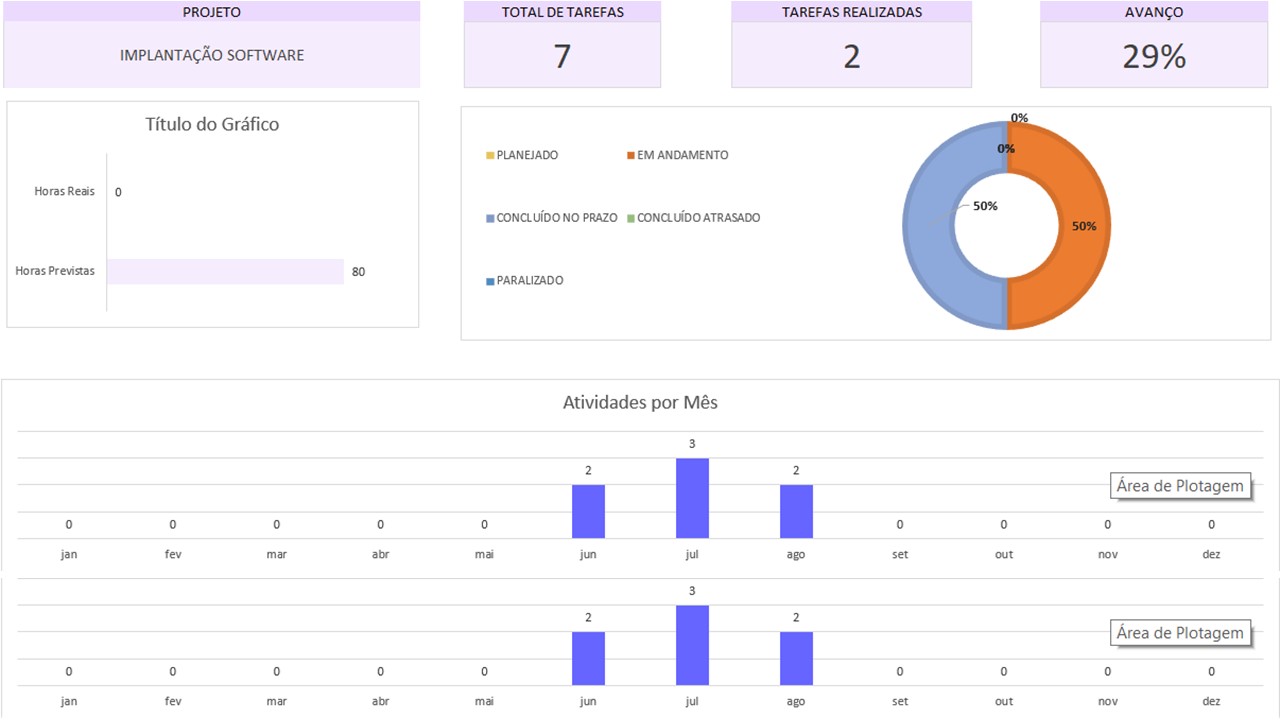The height and width of the screenshot is (720, 1280).
Task: Click the total tasks value 7
Action: coord(562,56)
